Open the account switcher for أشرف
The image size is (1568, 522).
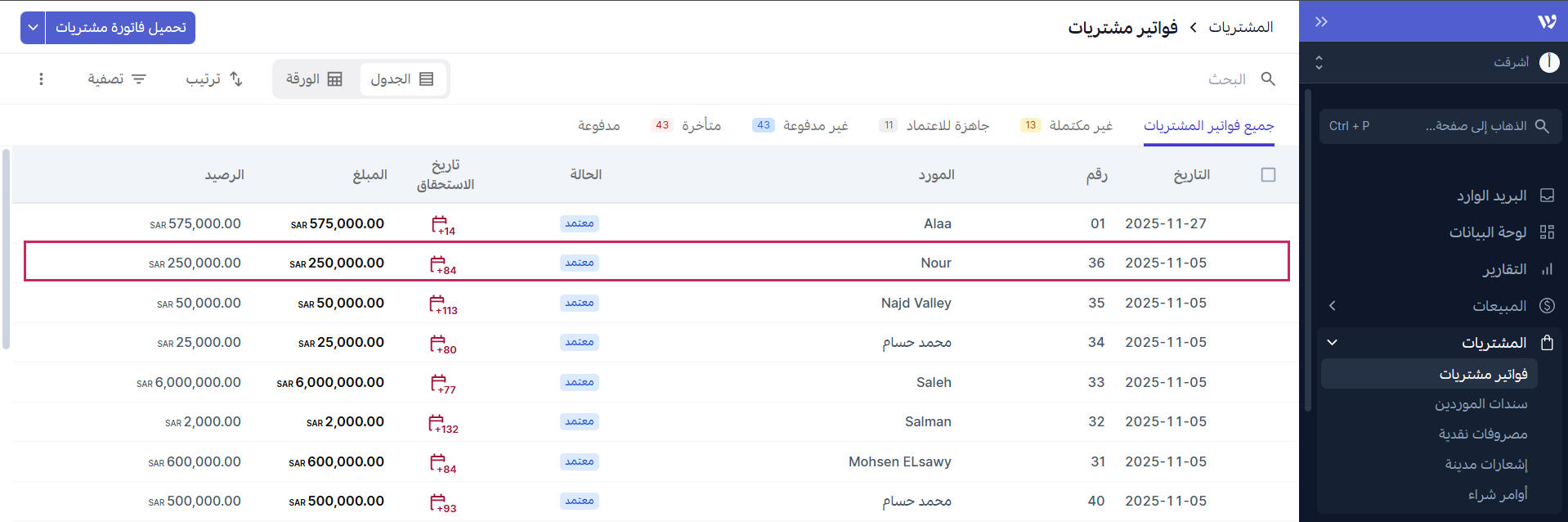(1439, 62)
